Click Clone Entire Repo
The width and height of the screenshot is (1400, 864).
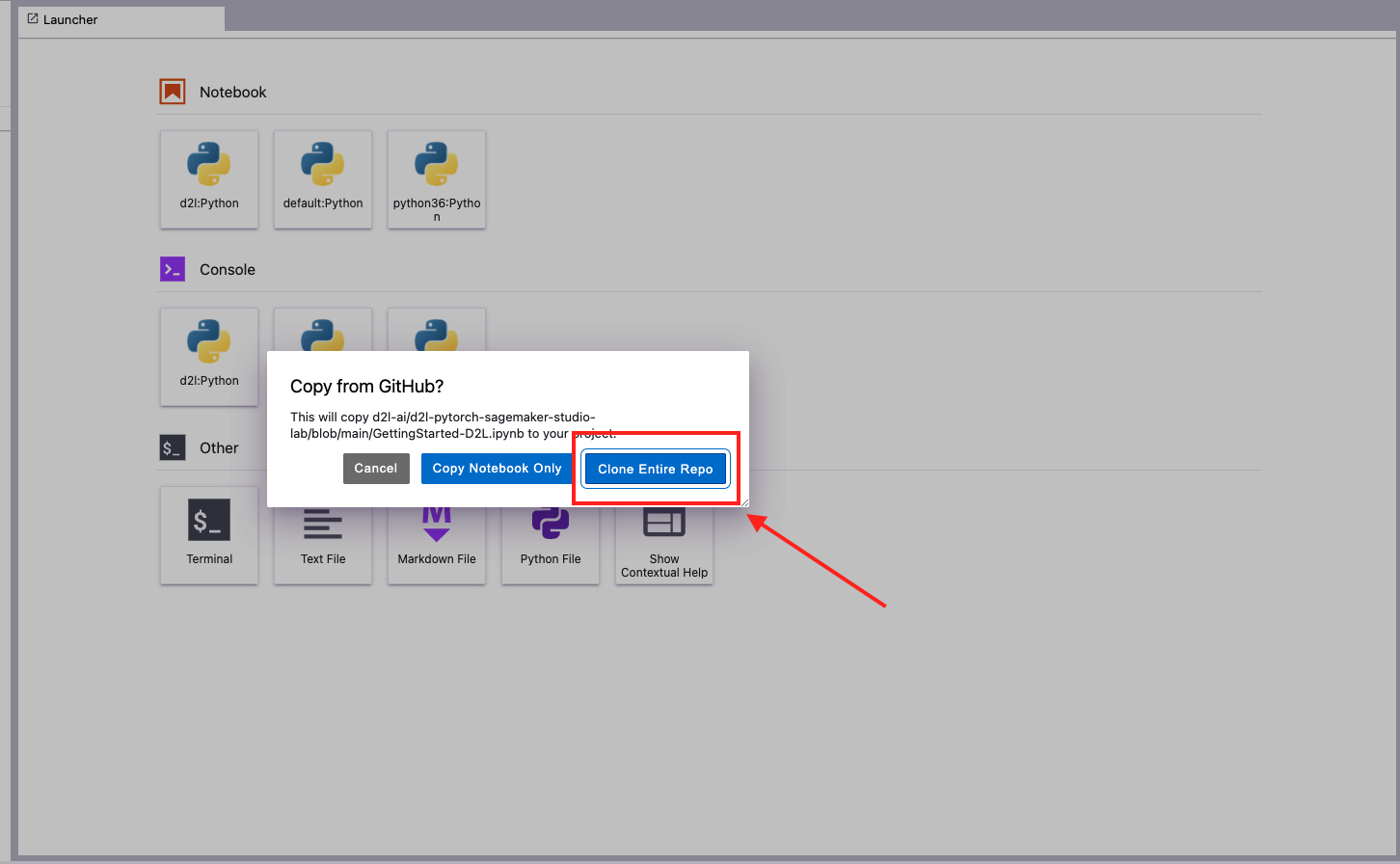click(x=656, y=469)
